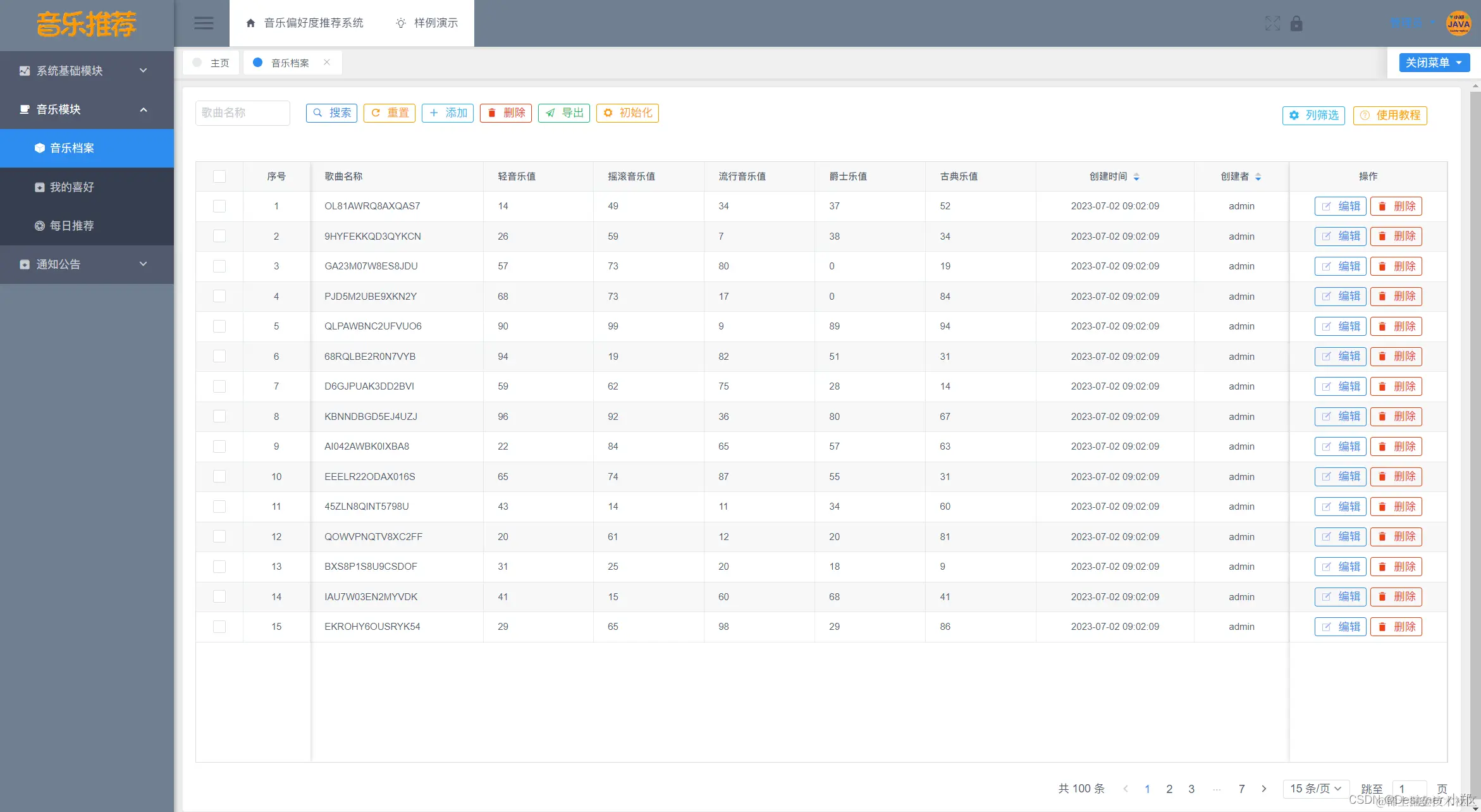Image resolution: width=1481 pixels, height=812 pixels.
Task: Click the fullscreen toggle icon
Action: (x=1272, y=23)
